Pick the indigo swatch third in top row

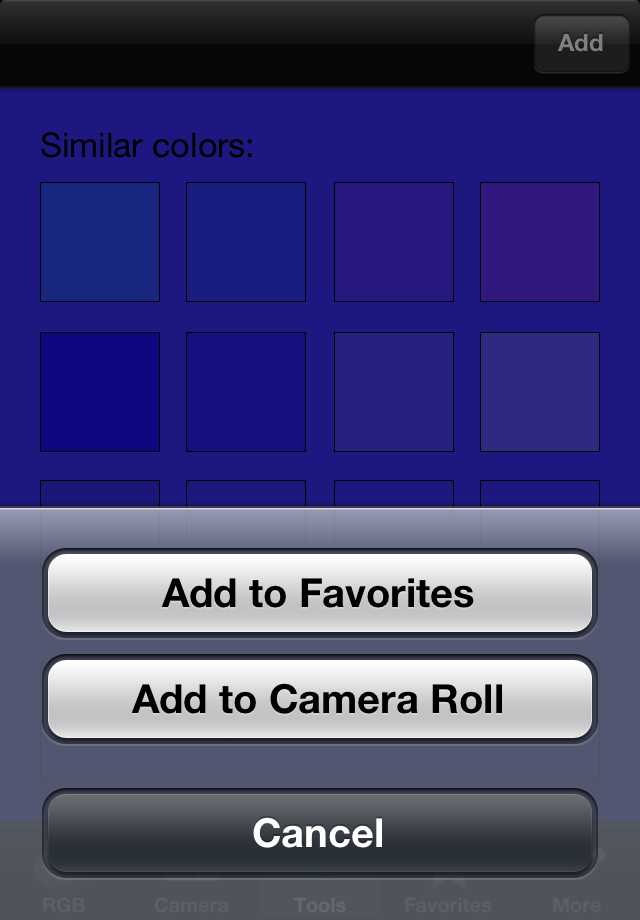[x=394, y=242]
